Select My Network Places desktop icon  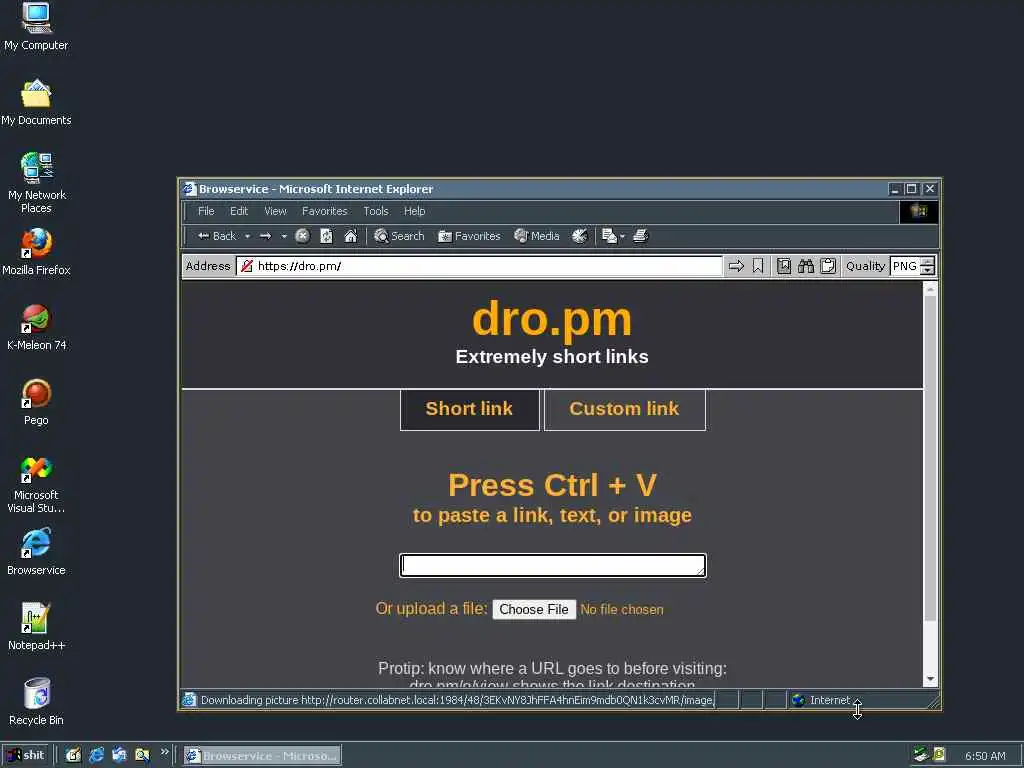(36, 183)
